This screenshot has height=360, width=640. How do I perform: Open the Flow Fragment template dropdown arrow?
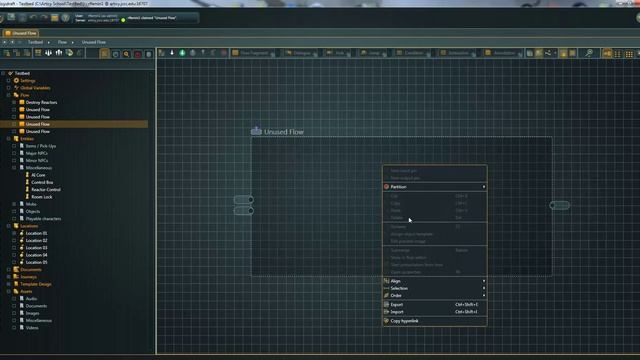(x=272, y=54)
